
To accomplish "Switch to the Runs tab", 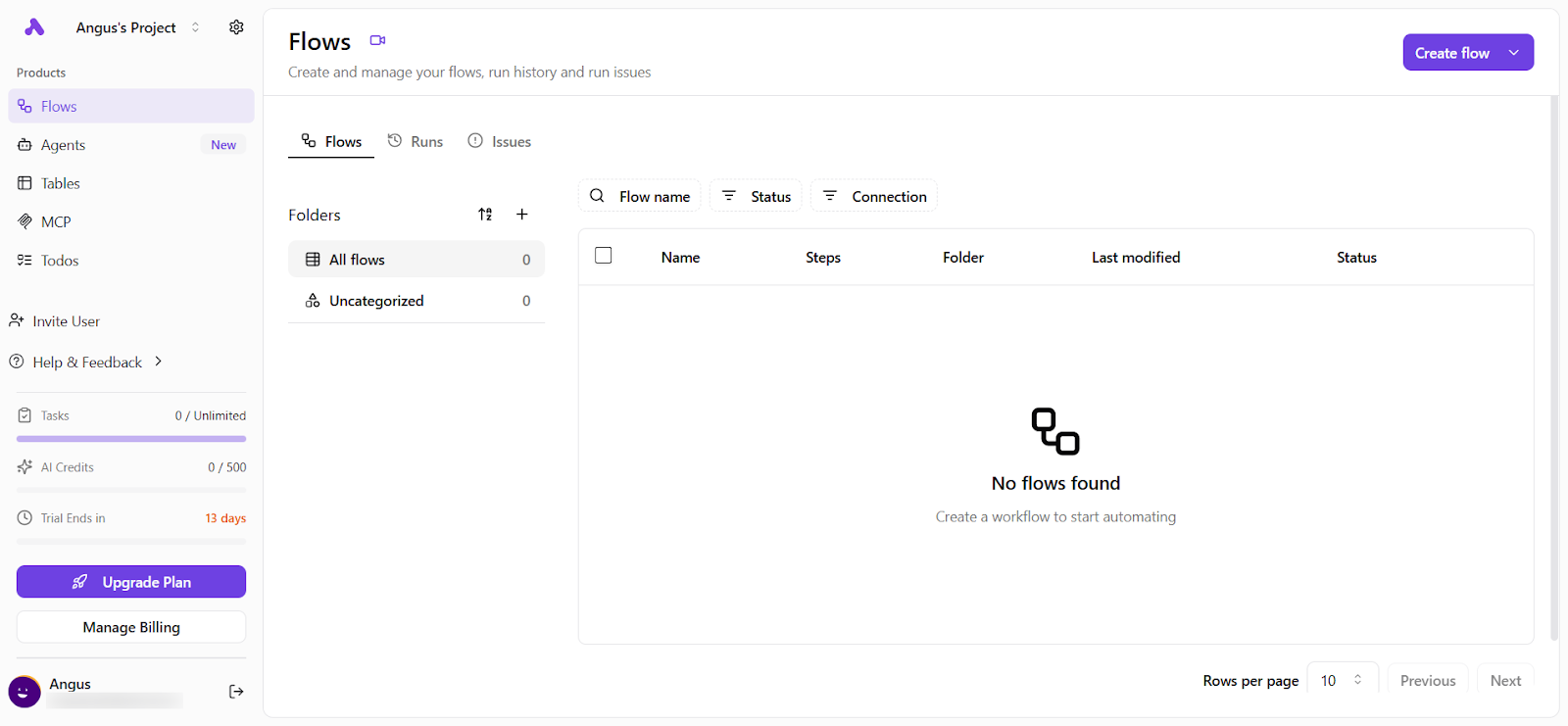I will [x=416, y=142].
